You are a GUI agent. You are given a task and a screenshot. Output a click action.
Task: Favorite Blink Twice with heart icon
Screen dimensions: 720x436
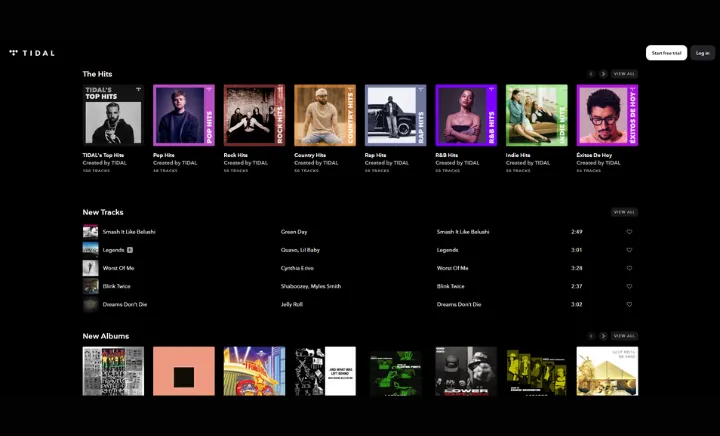coord(629,286)
